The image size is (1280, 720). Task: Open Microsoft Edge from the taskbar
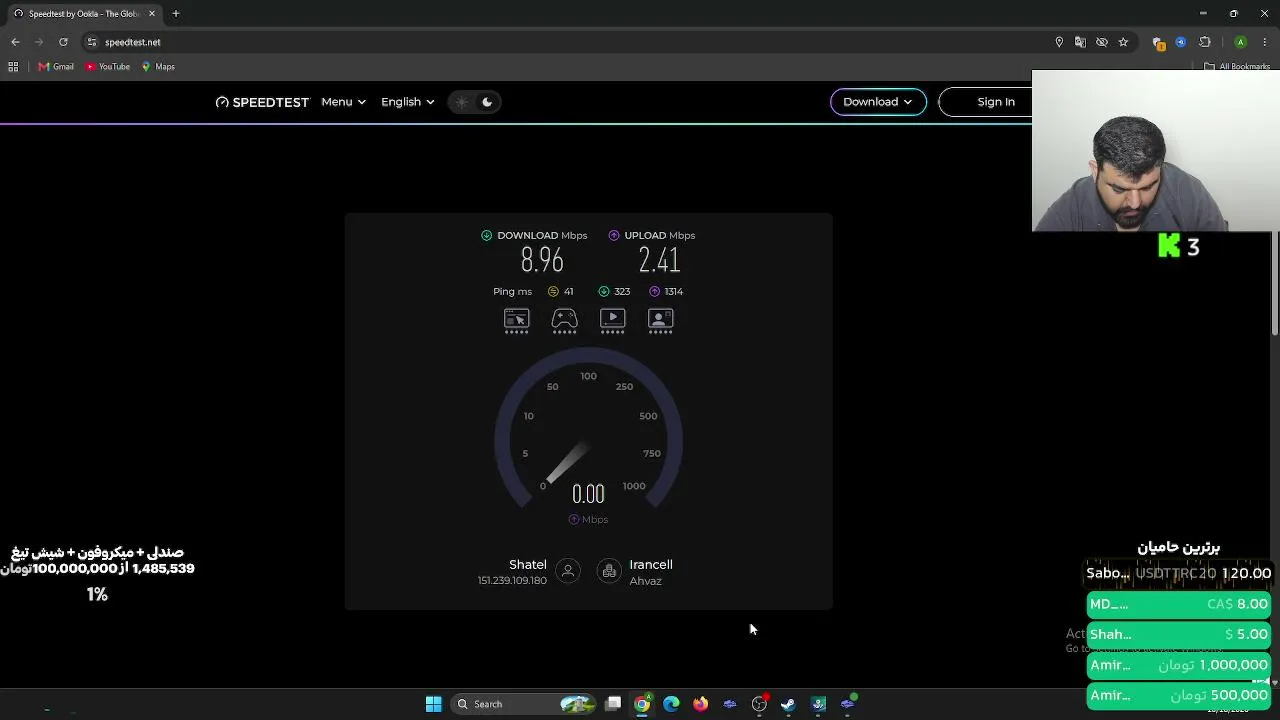pyautogui.click(x=671, y=704)
